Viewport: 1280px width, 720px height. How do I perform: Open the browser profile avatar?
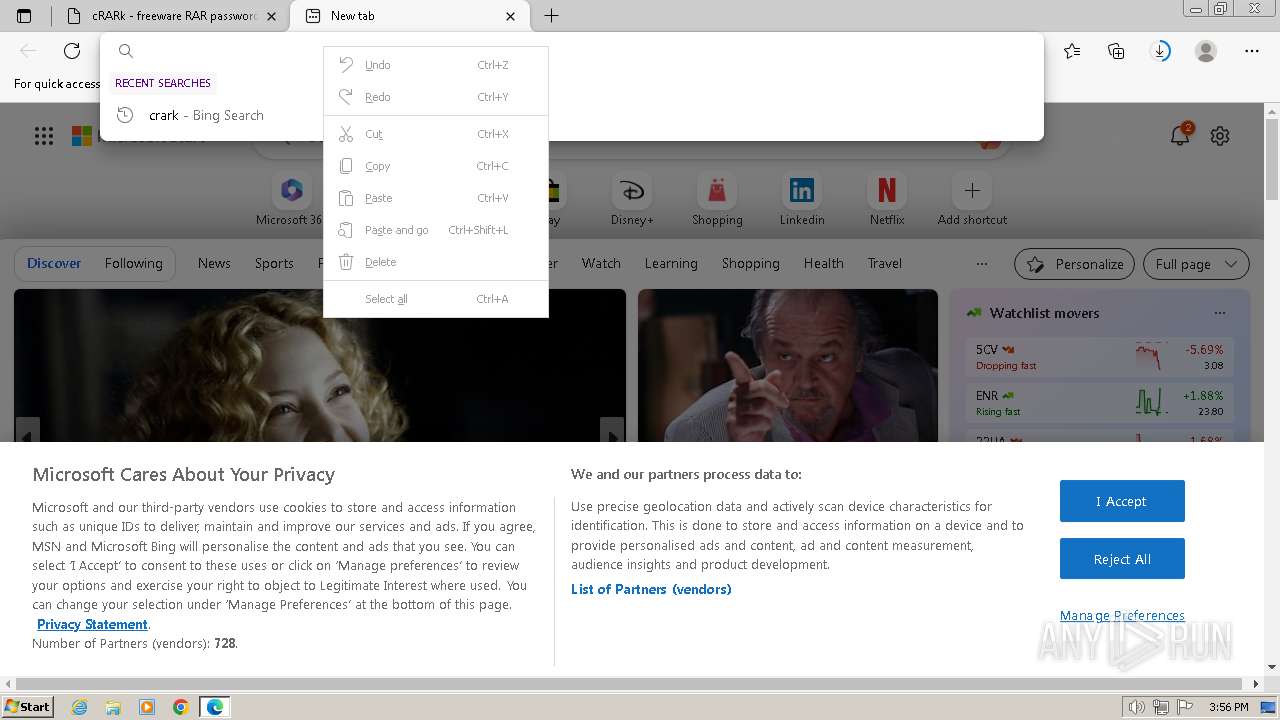pos(1206,51)
